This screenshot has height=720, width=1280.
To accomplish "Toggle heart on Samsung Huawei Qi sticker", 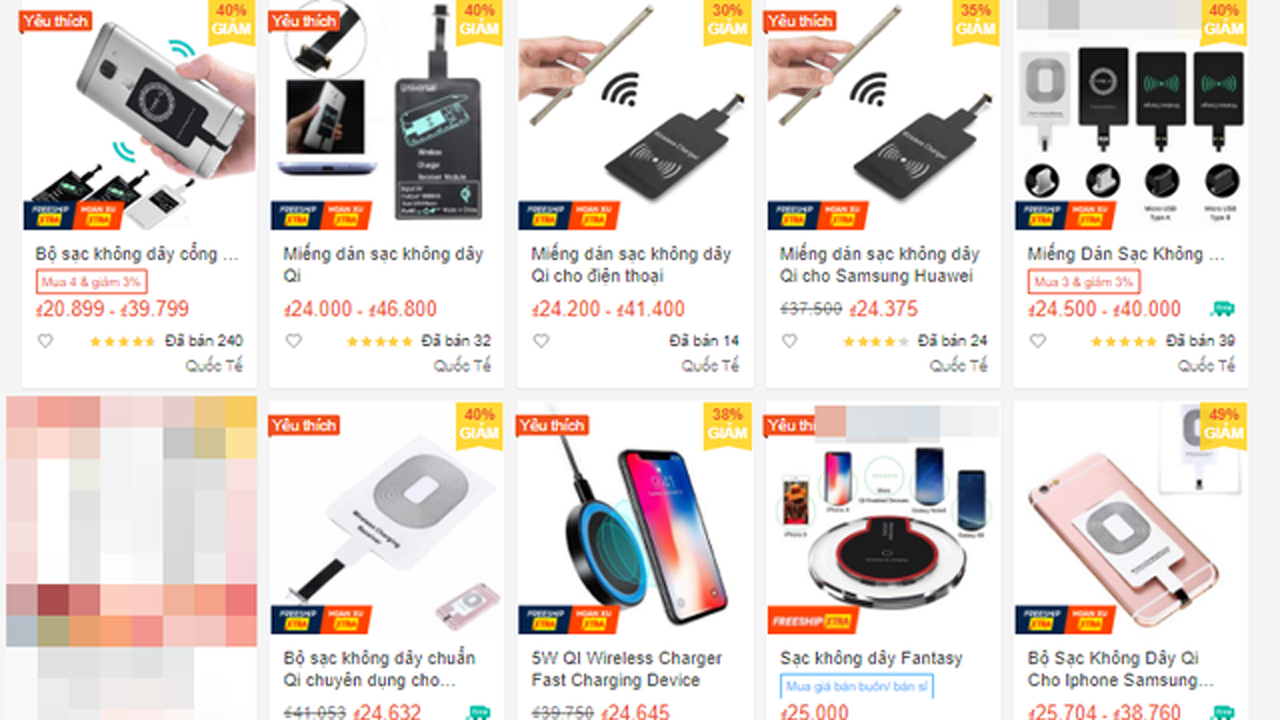I will [789, 341].
